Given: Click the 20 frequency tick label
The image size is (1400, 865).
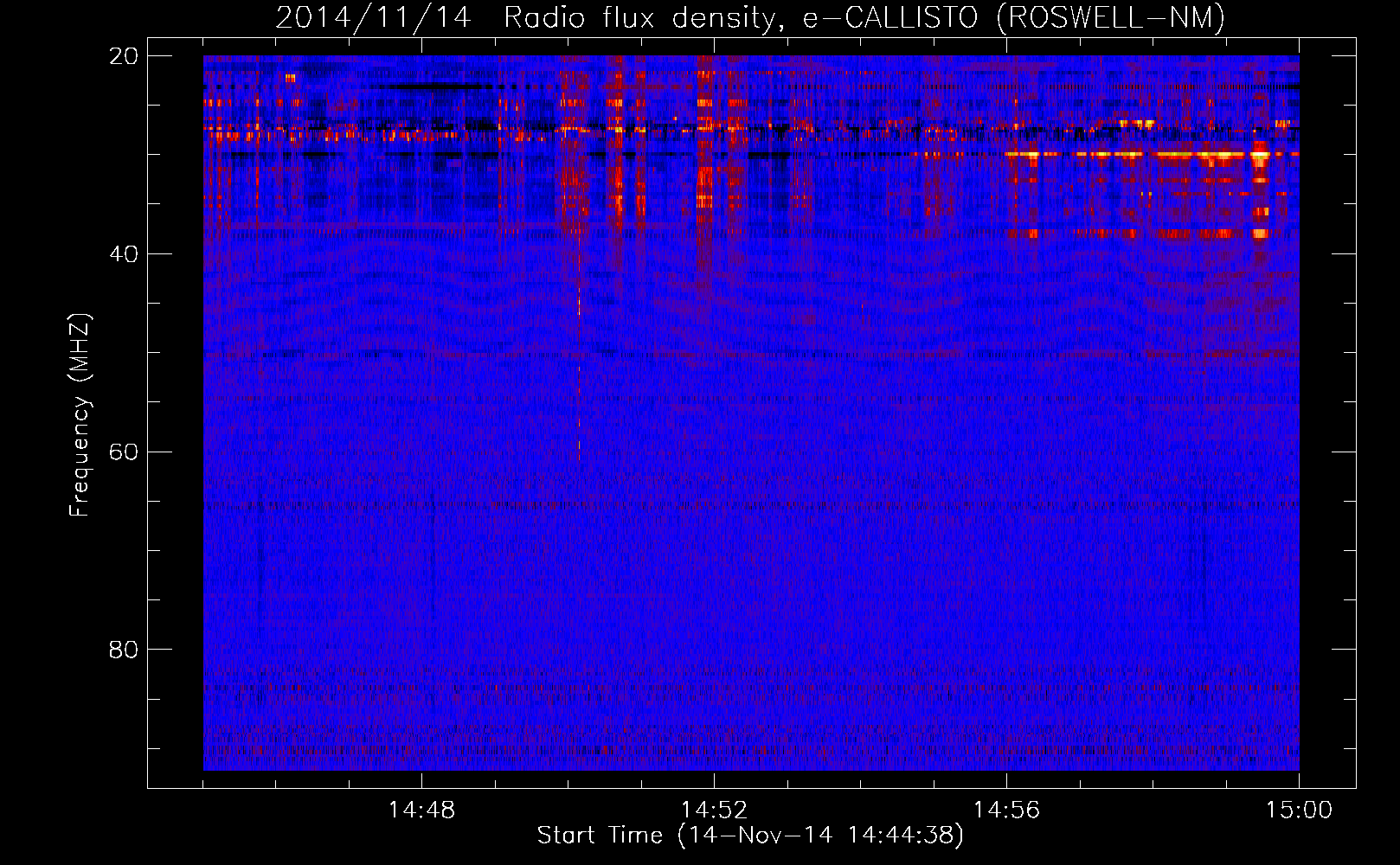Looking at the screenshot, I should pos(123,56).
